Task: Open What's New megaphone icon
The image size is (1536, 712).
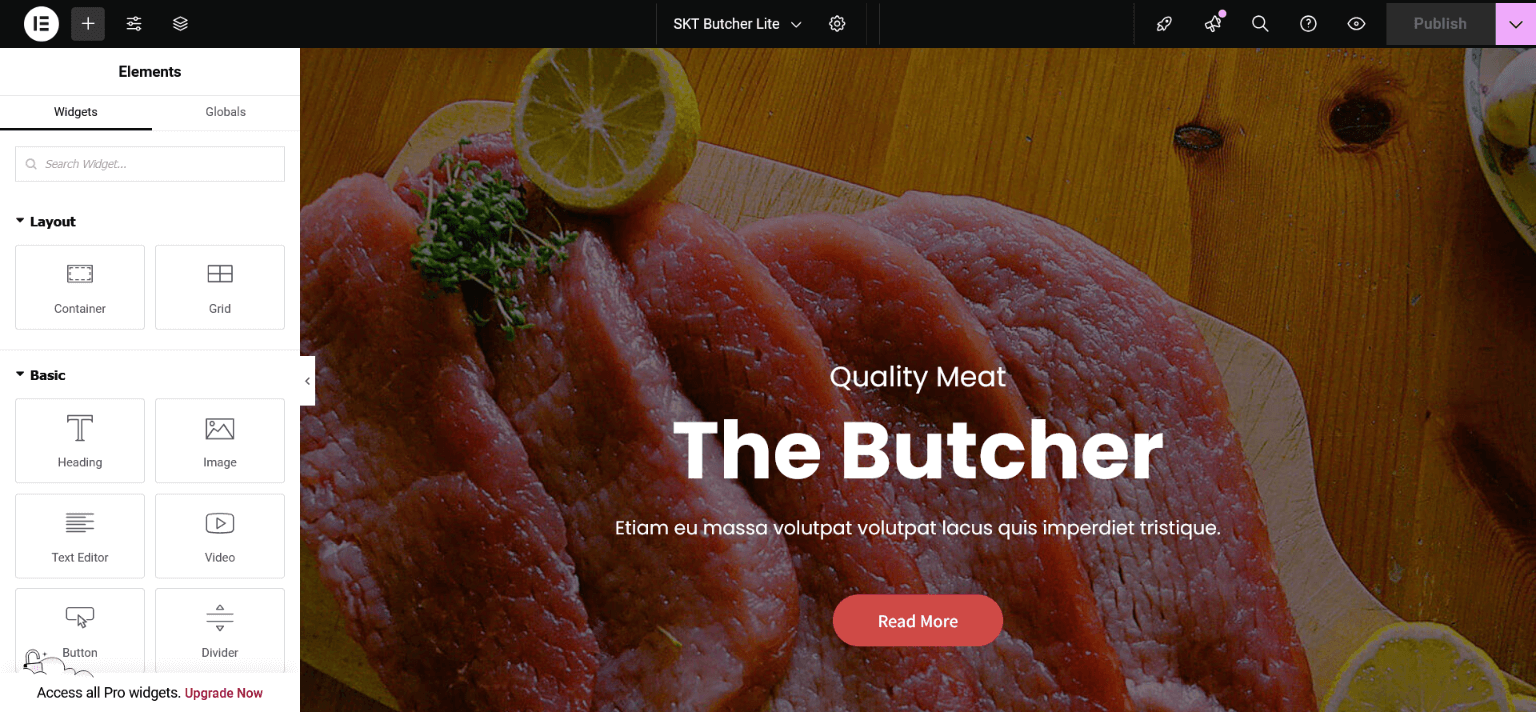Action: pos(1213,24)
